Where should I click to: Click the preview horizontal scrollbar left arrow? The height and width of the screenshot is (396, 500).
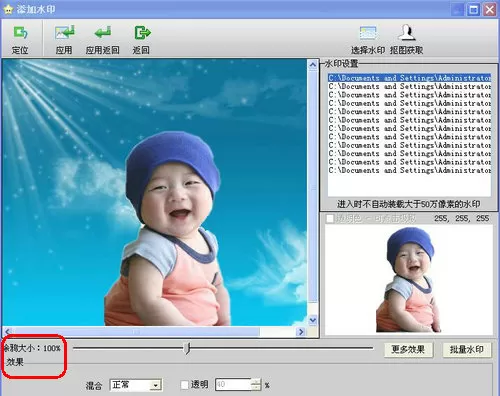[7, 332]
